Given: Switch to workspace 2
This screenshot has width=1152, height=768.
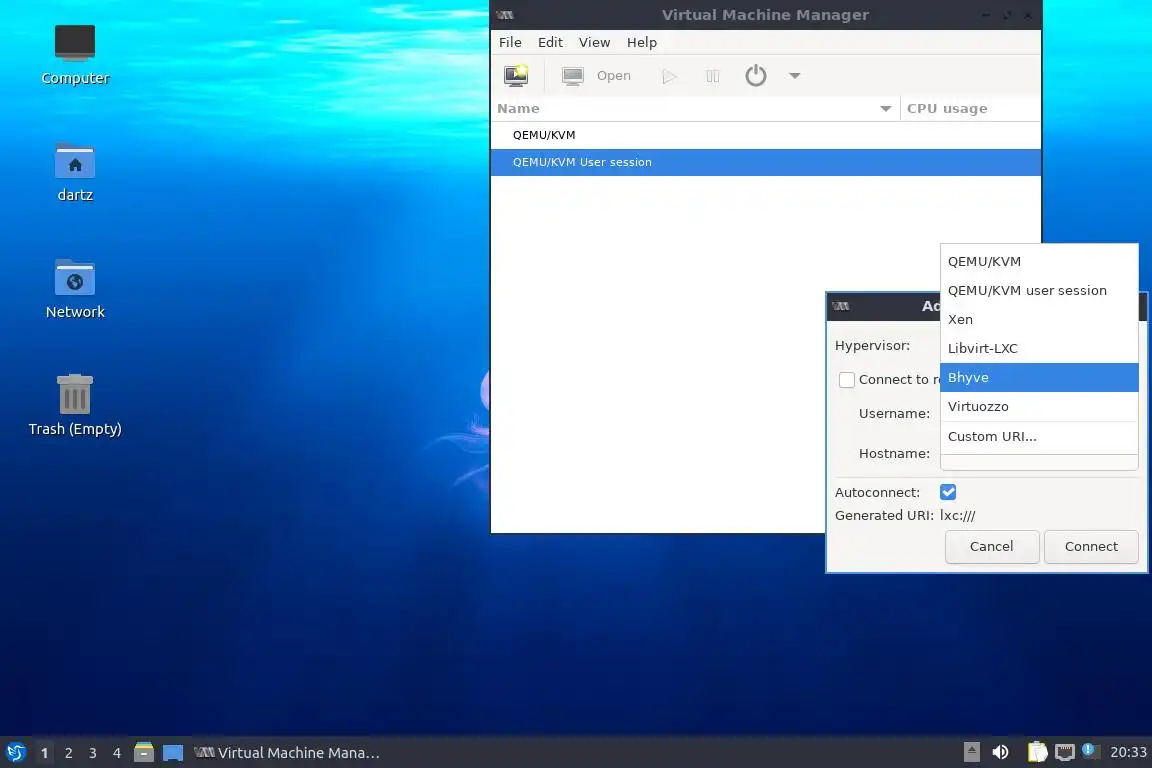Looking at the screenshot, I should 68,753.
